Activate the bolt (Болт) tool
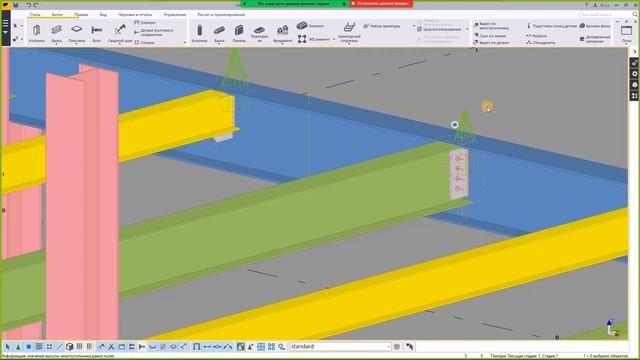Screen dimensions: 640x360 (x=96, y=33)
